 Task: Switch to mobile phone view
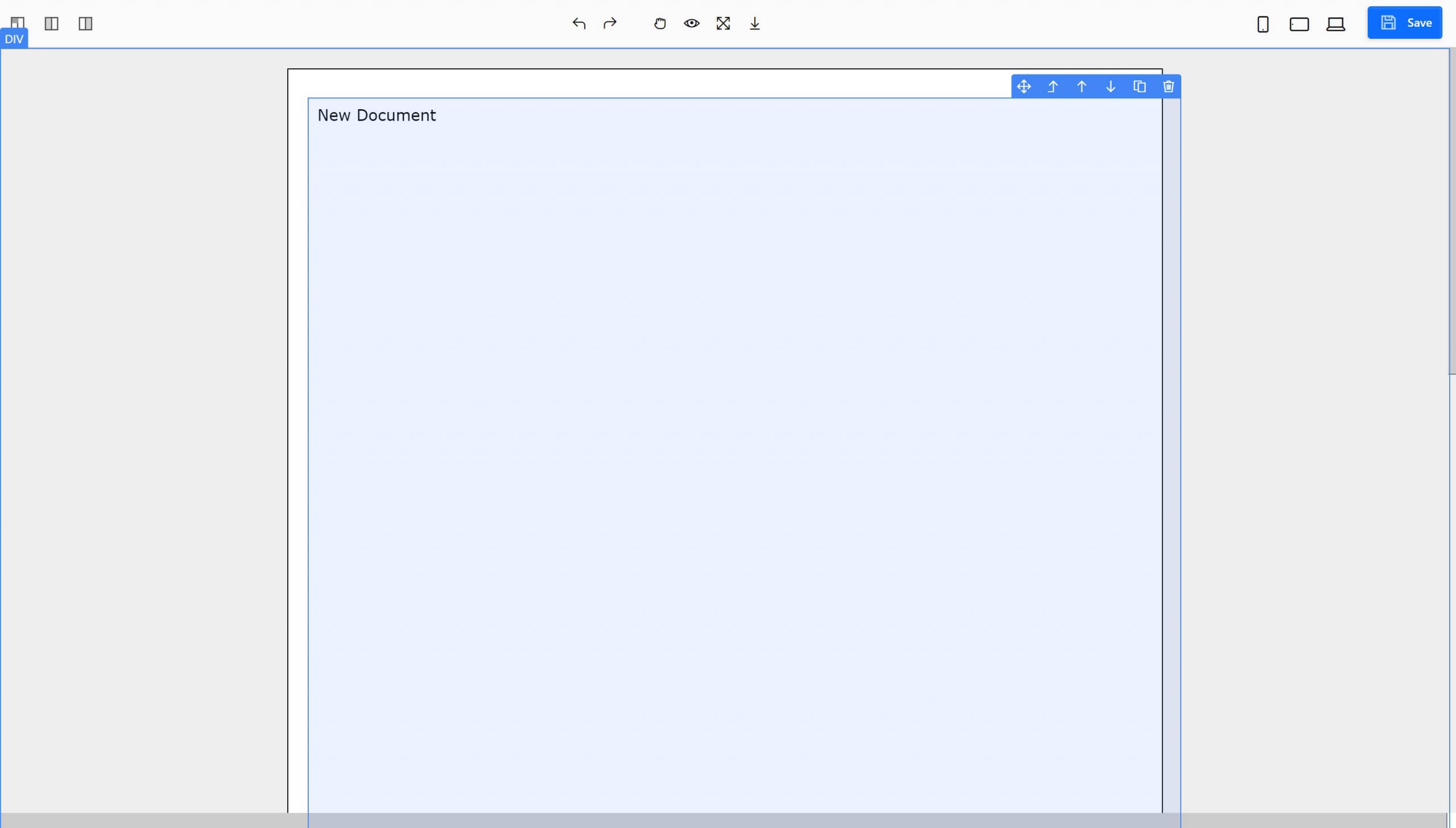tap(1263, 24)
